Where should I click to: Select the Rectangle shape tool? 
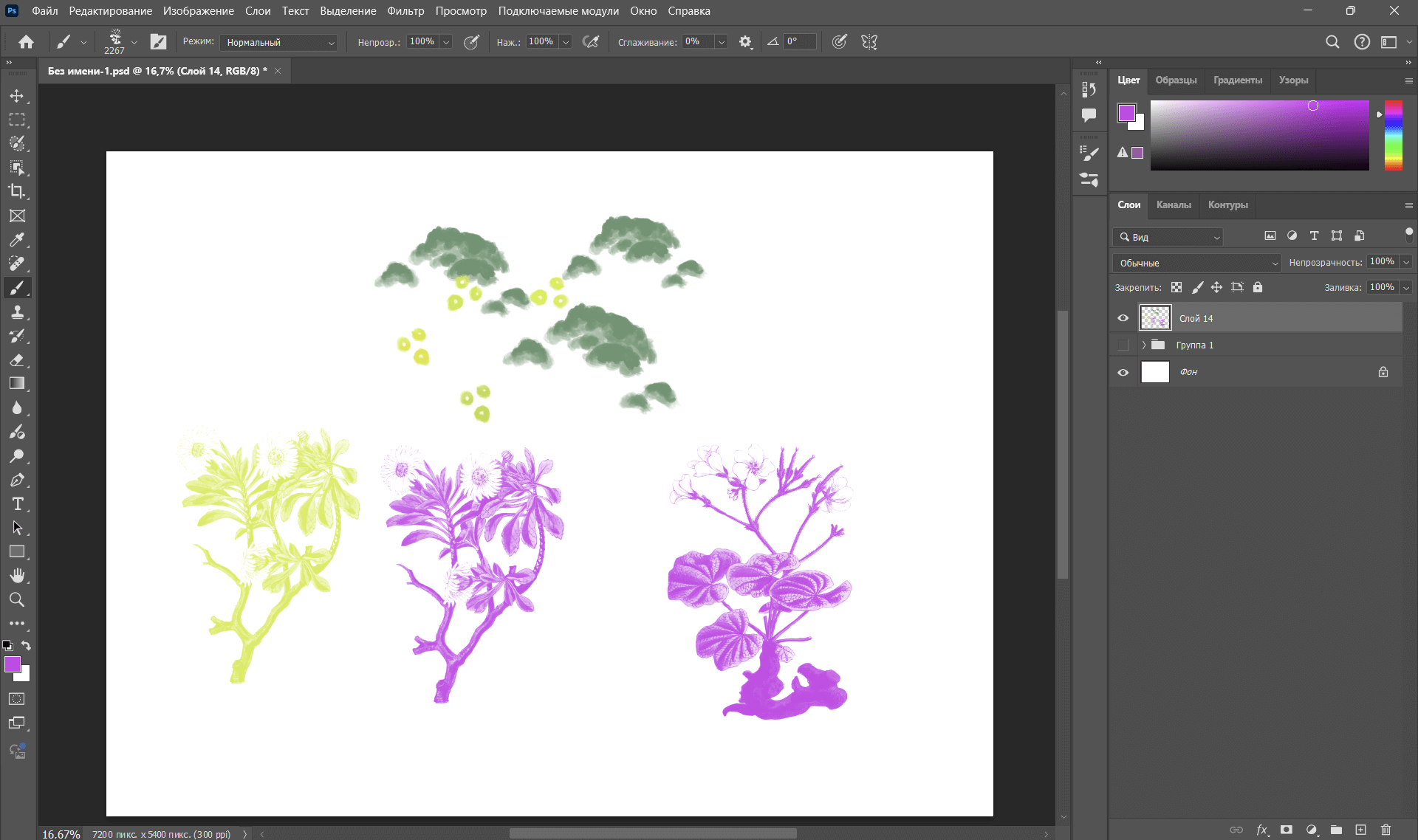pos(17,551)
